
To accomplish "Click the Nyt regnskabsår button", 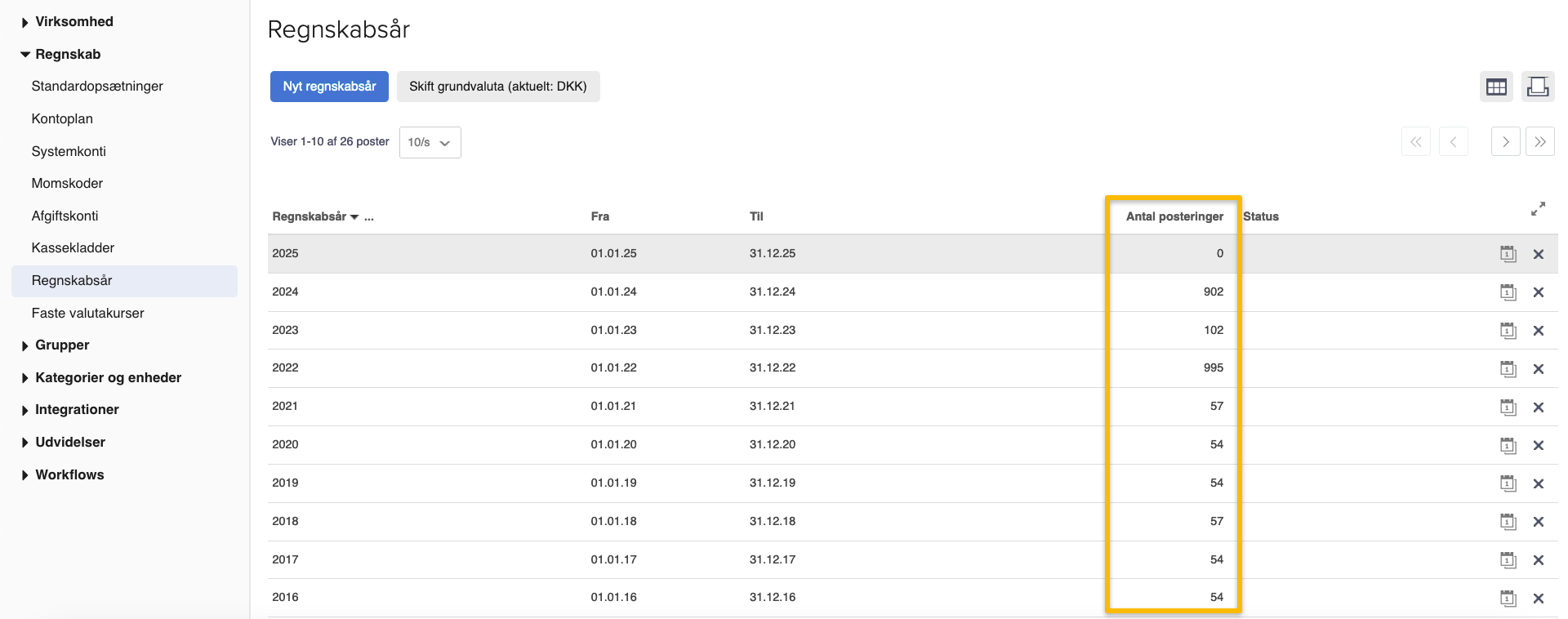I will coord(329,87).
